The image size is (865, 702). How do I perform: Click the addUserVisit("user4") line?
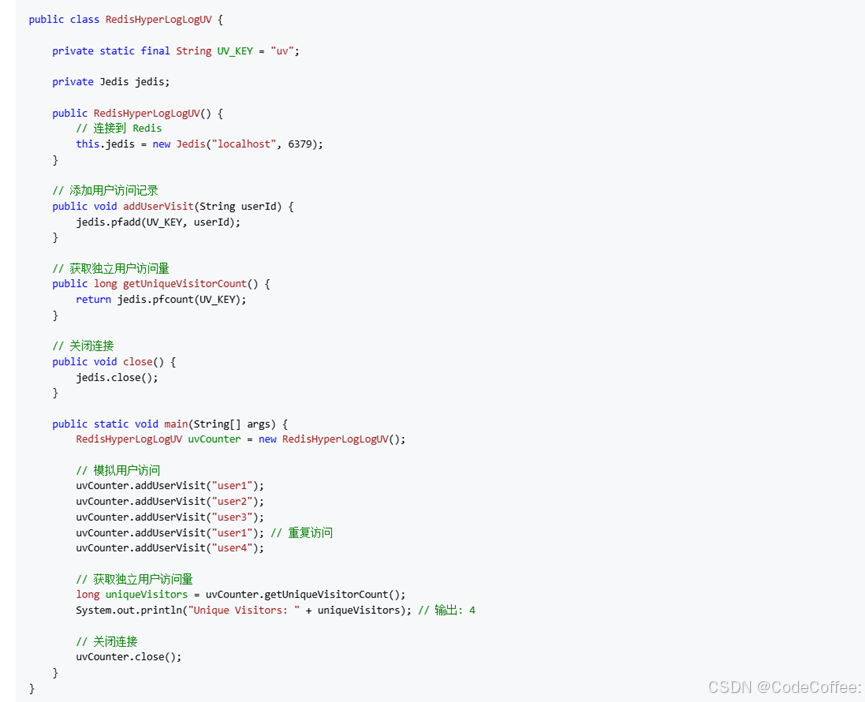(x=170, y=548)
